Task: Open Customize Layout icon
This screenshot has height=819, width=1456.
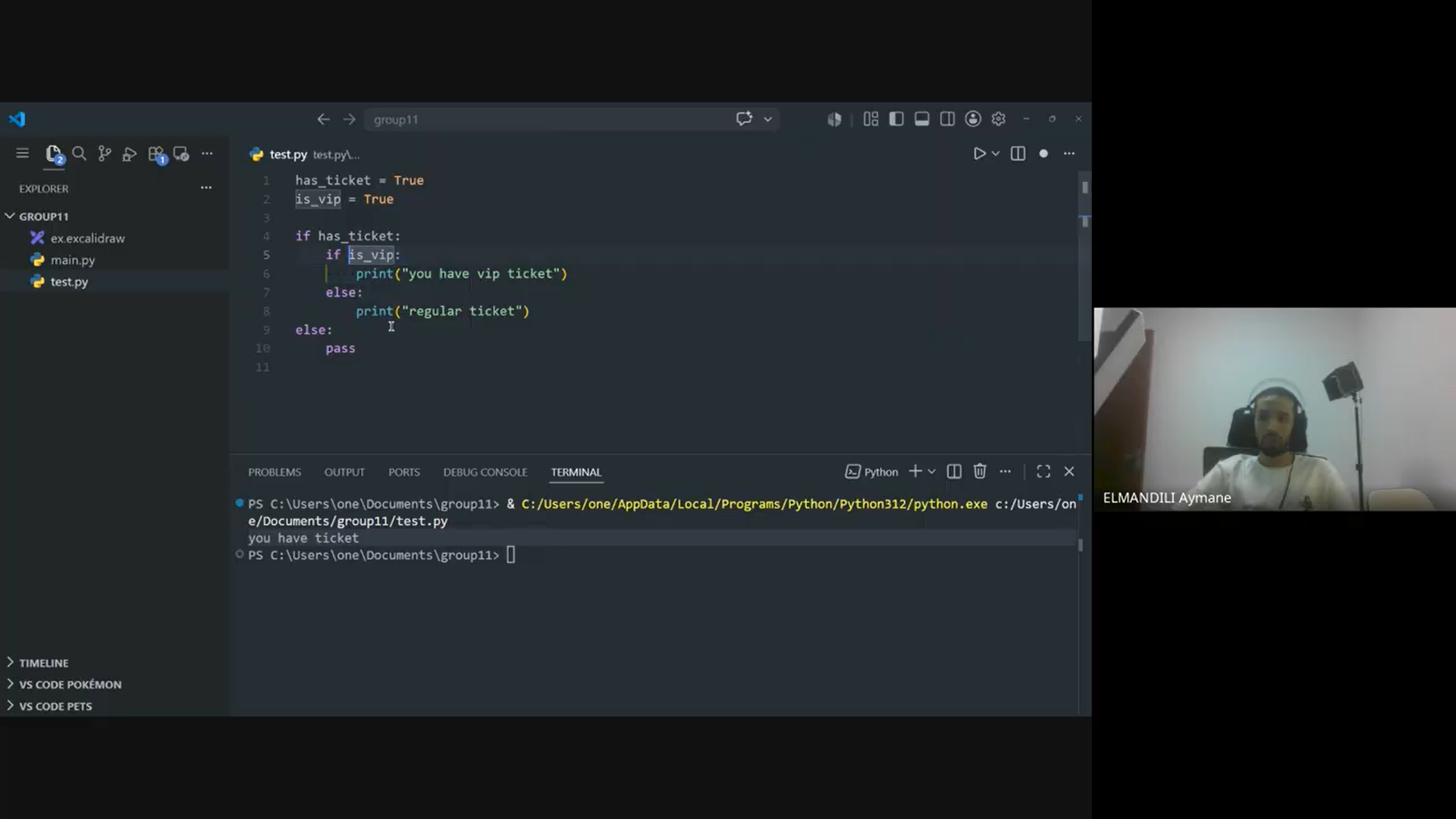Action: coord(871,119)
